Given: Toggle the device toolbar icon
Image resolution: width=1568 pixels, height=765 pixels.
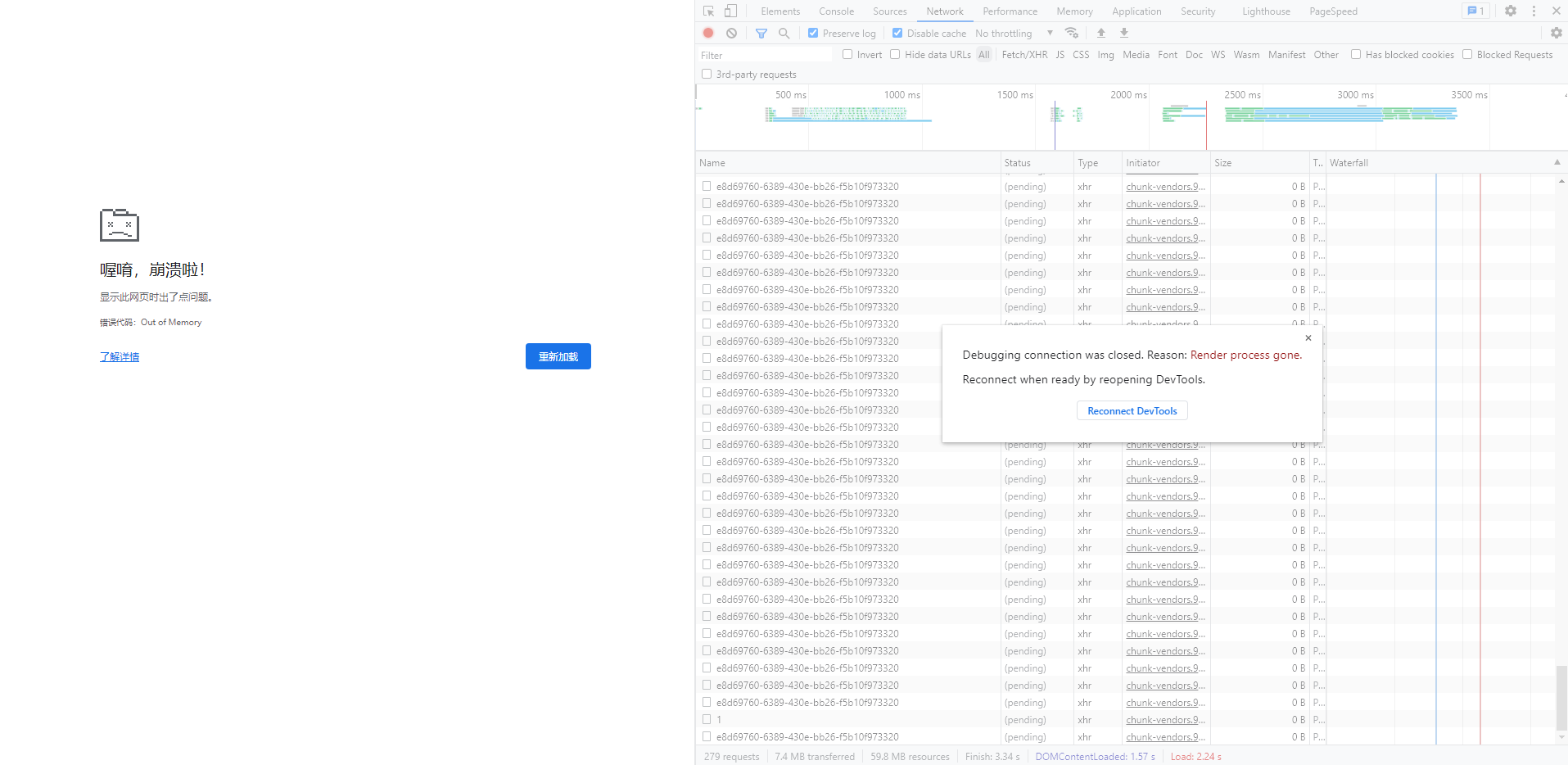Looking at the screenshot, I should pos(730,11).
